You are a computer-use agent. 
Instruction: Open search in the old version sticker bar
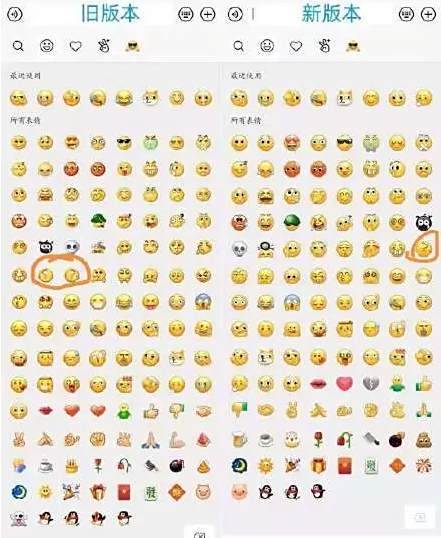tap(18, 46)
